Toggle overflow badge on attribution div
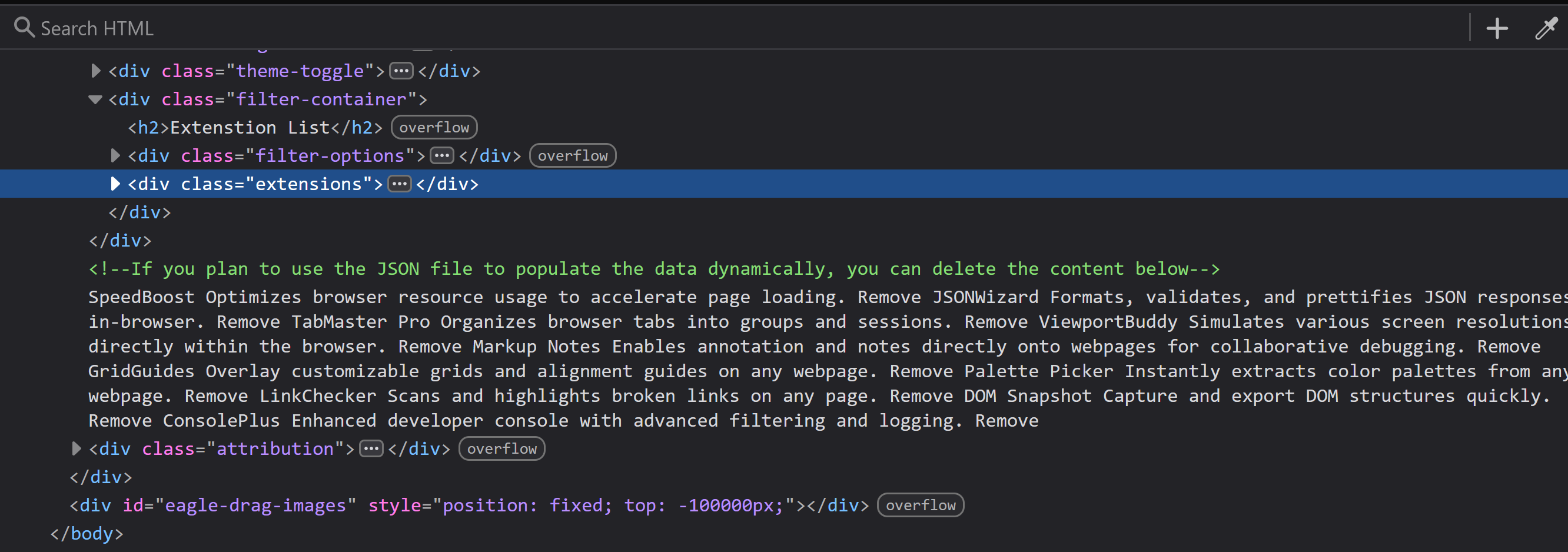The height and width of the screenshot is (552, 1568). coord(501,449)
